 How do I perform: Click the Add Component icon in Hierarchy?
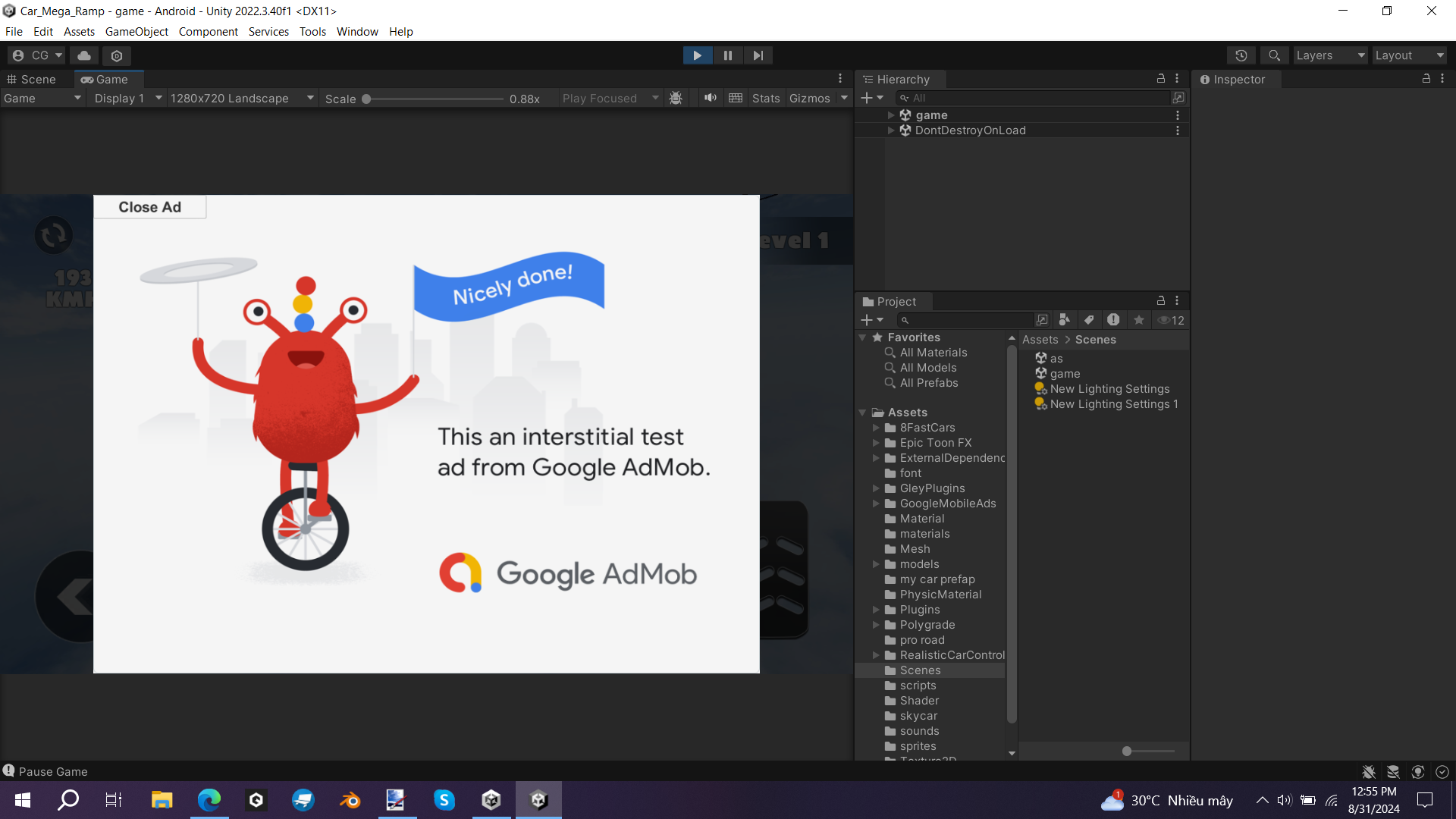[x=867, y=97]
